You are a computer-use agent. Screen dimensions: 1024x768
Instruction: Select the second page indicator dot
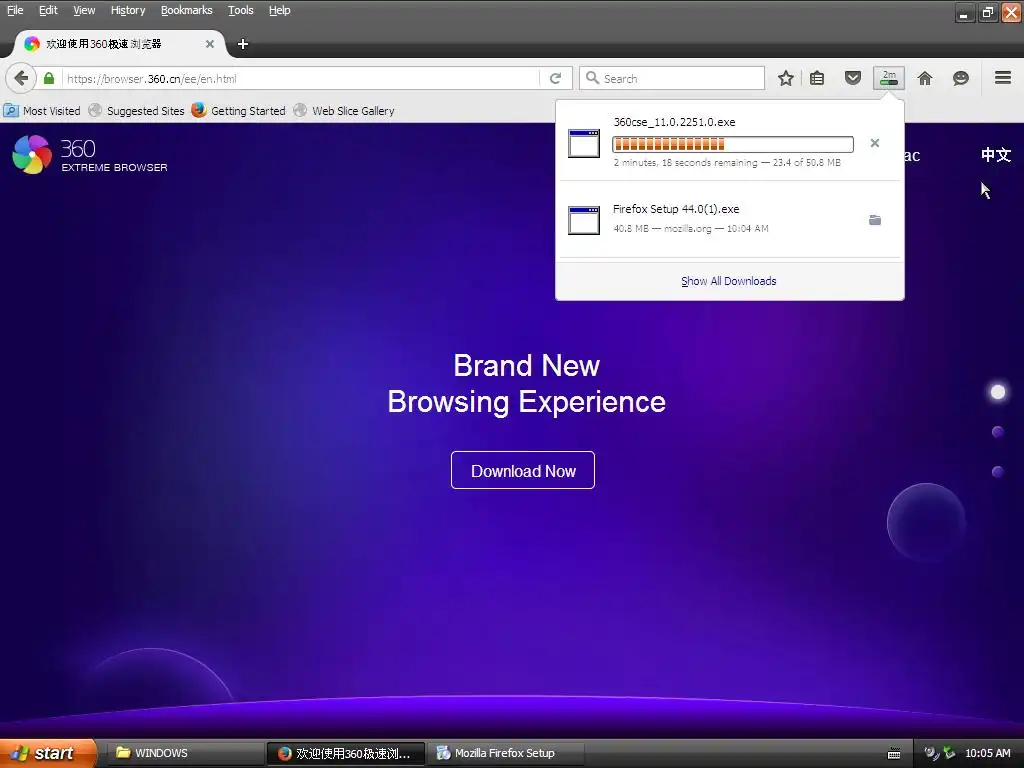[998, 432]
